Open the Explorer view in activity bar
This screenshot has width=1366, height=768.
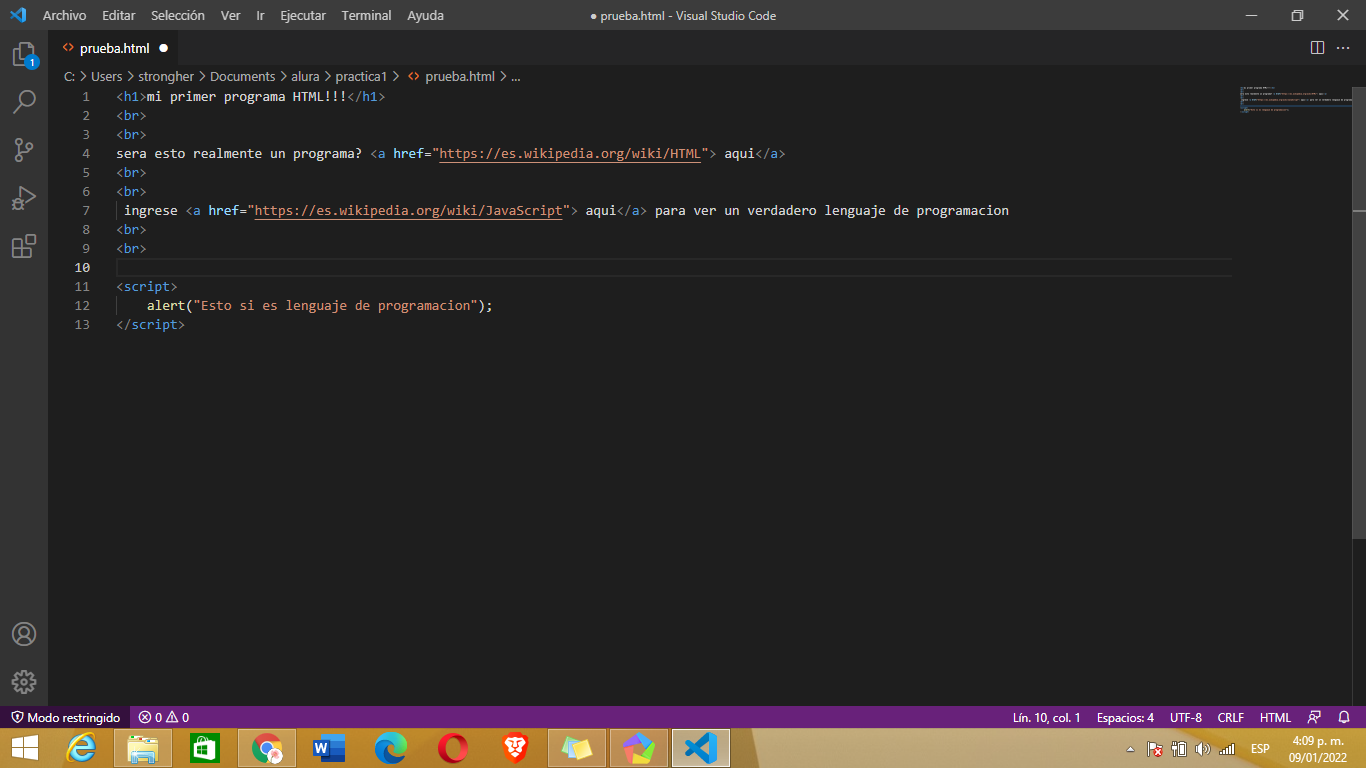click(24, 55)
